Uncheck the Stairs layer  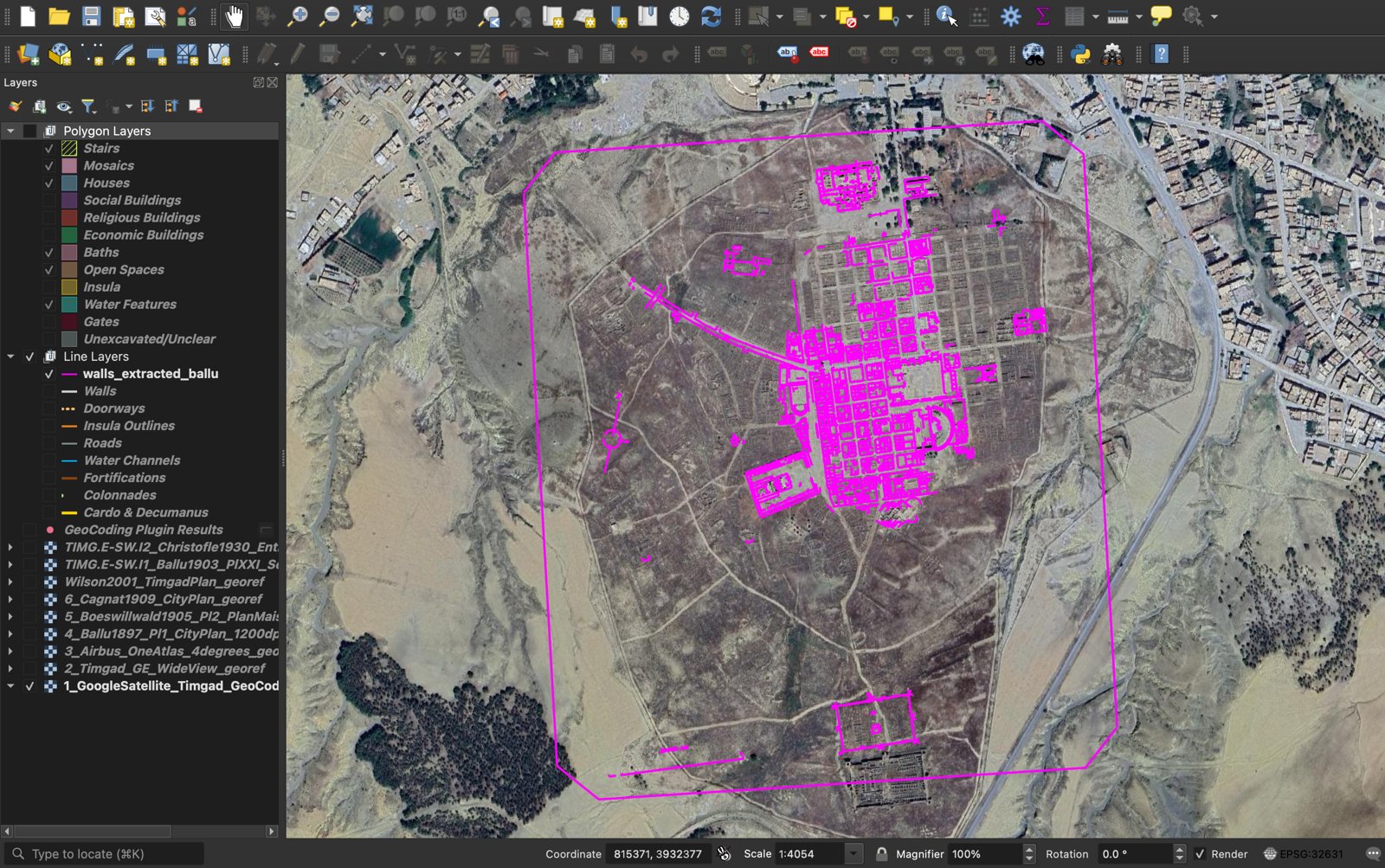tap(49, 149)
